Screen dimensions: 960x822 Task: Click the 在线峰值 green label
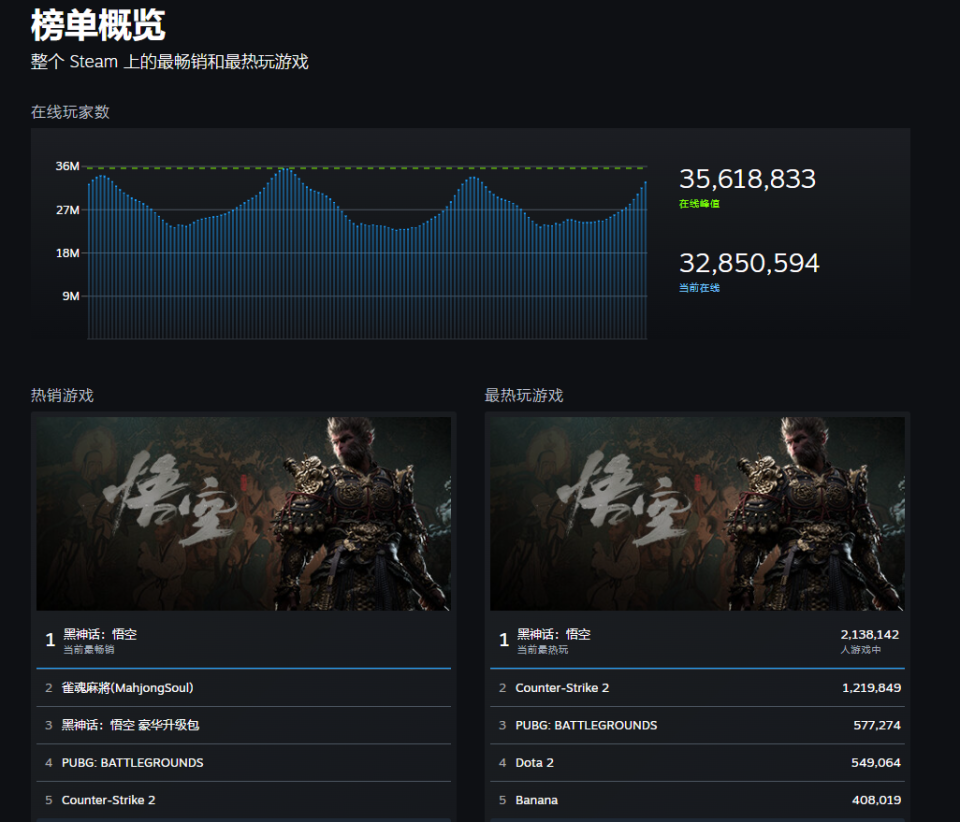click(699, 204)
